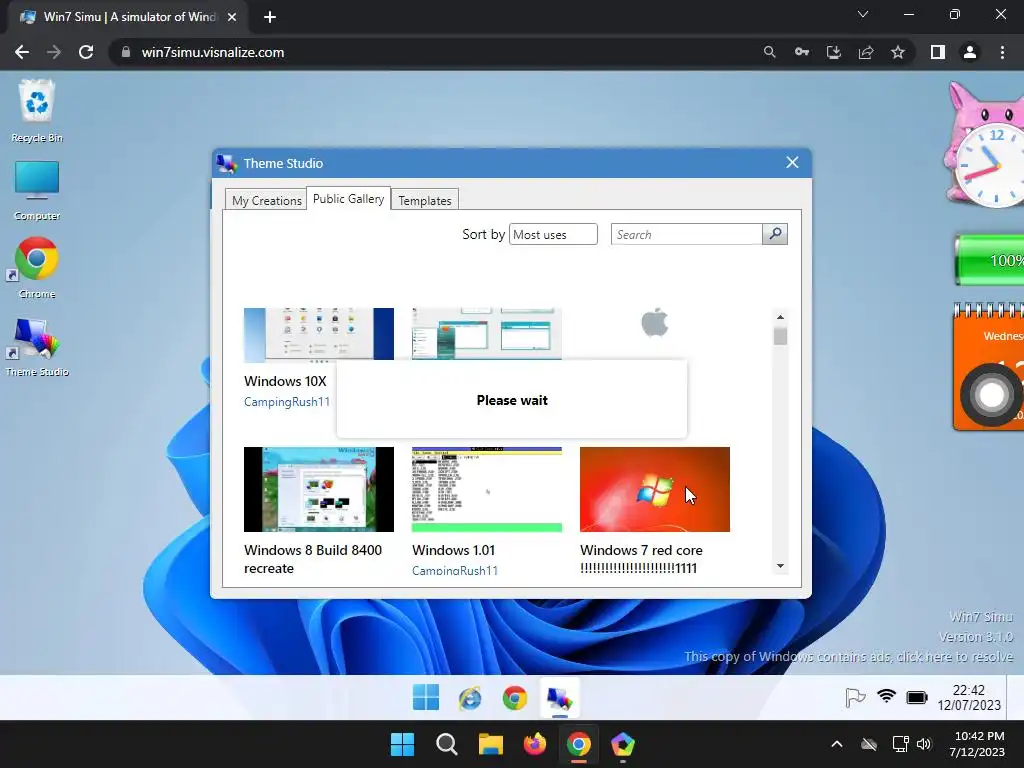Select the teal windows theme thumbnail
Viewport: 1024px width, 768px height.
(487, 334)
